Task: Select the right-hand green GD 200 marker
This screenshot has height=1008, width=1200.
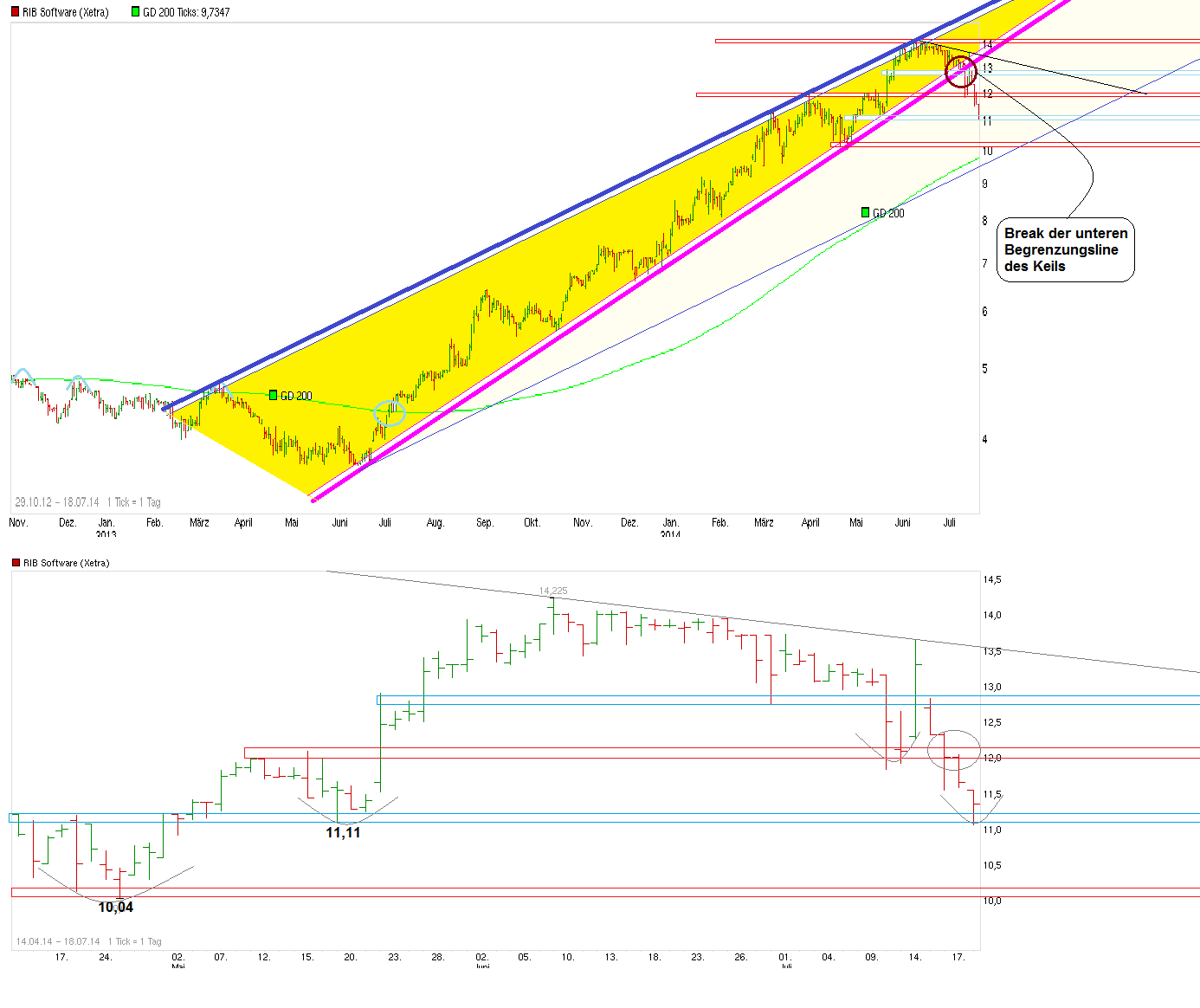Action: [x=864, y=212]
